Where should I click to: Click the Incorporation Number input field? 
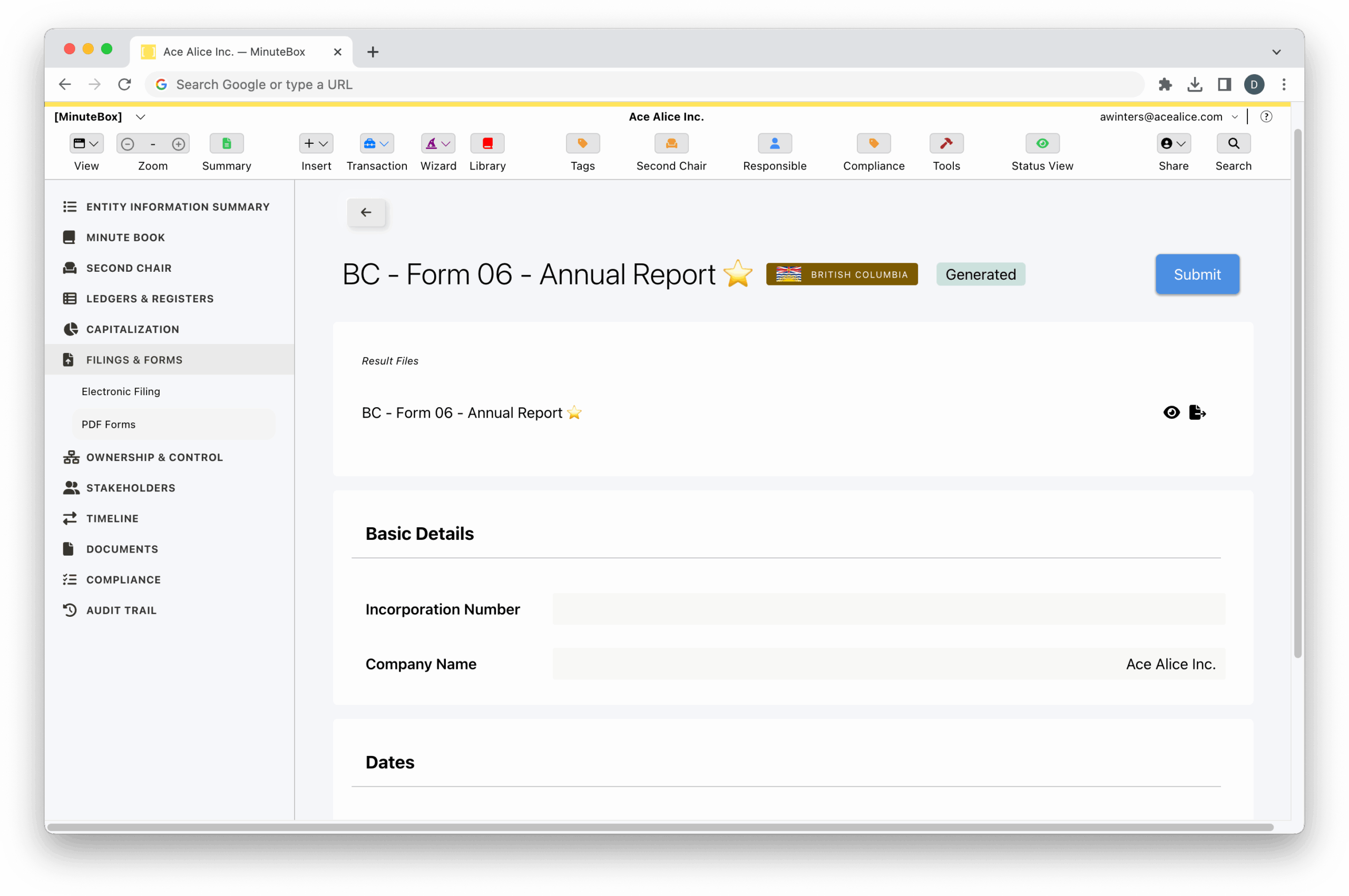click(x=888, y=609)
